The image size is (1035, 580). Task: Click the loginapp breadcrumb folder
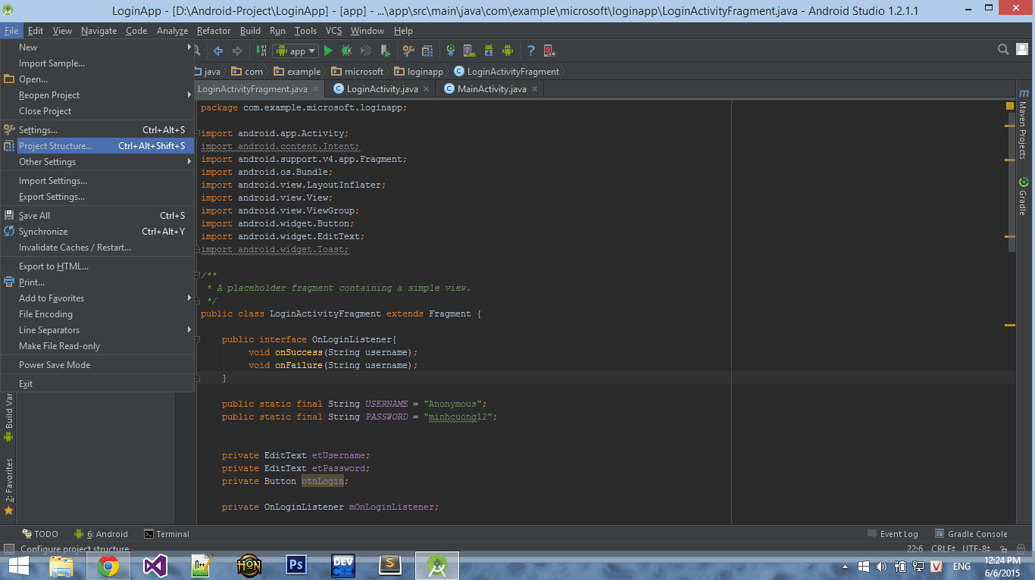[418, 71]
